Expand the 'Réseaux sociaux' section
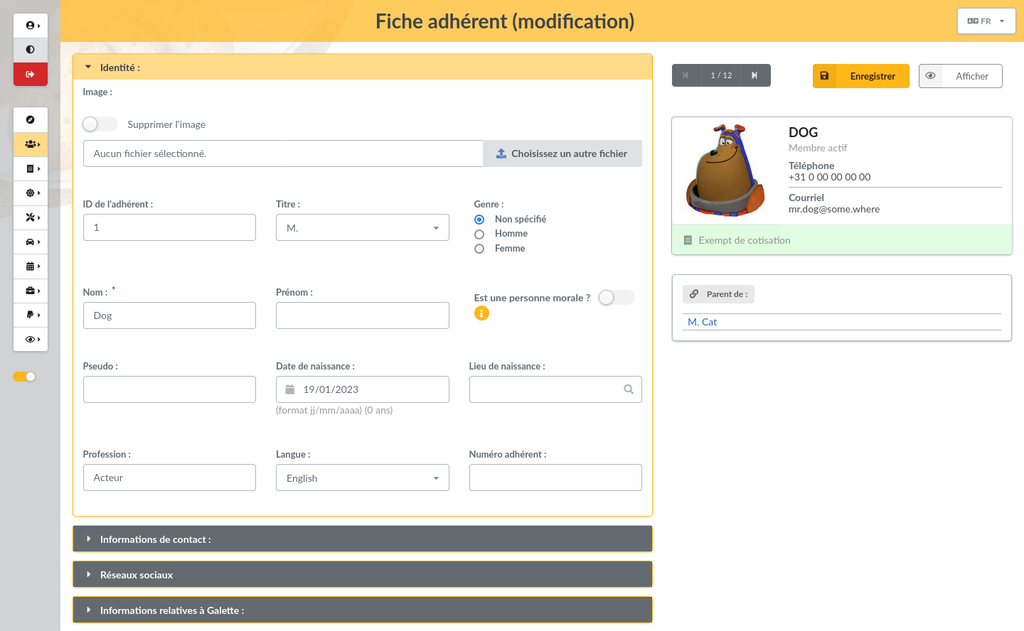This screenshot has width=1024, height=631. (x=362, y=575)
